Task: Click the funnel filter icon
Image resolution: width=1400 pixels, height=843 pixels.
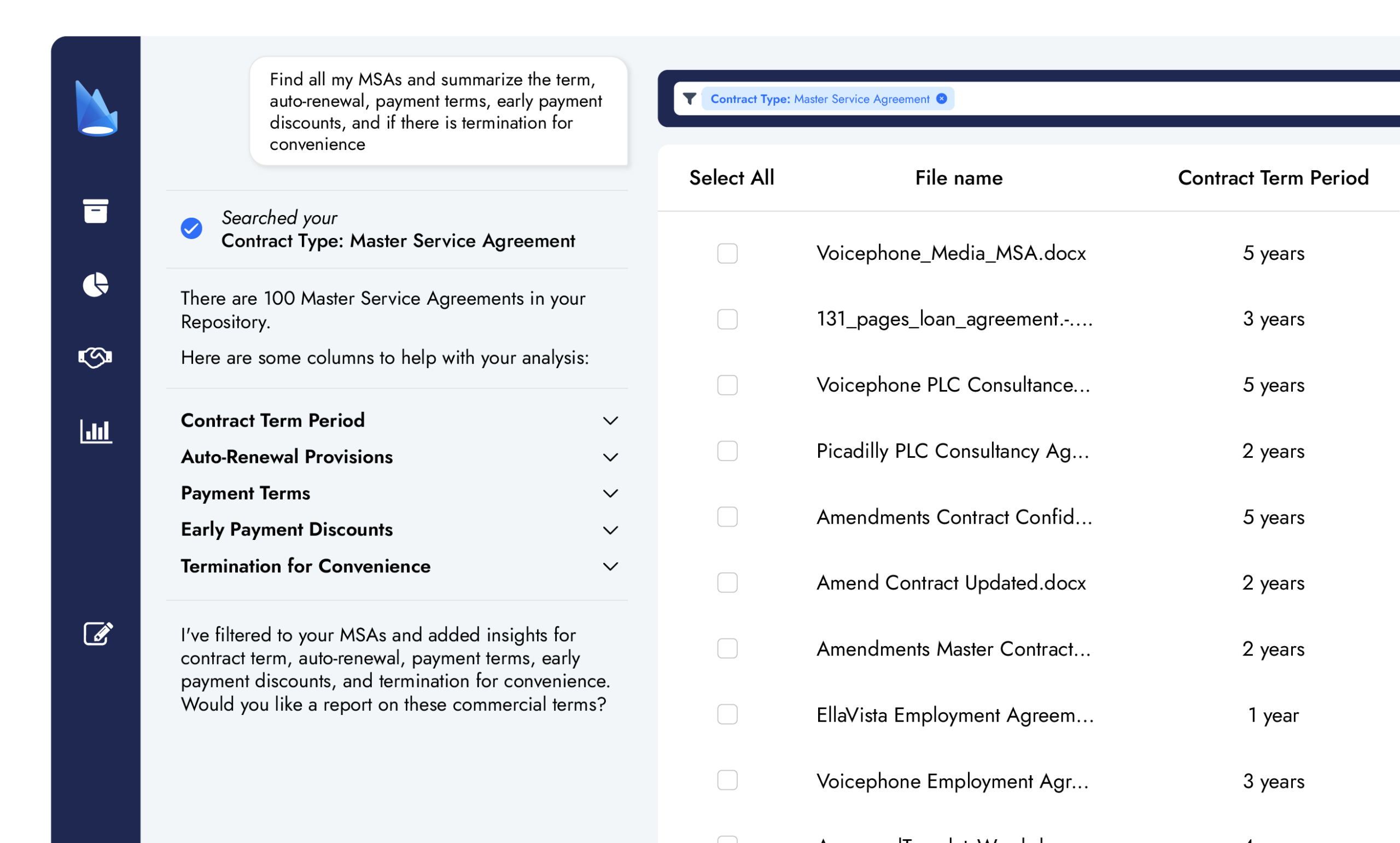Action: pyautogui.click(x=689, y=99)
